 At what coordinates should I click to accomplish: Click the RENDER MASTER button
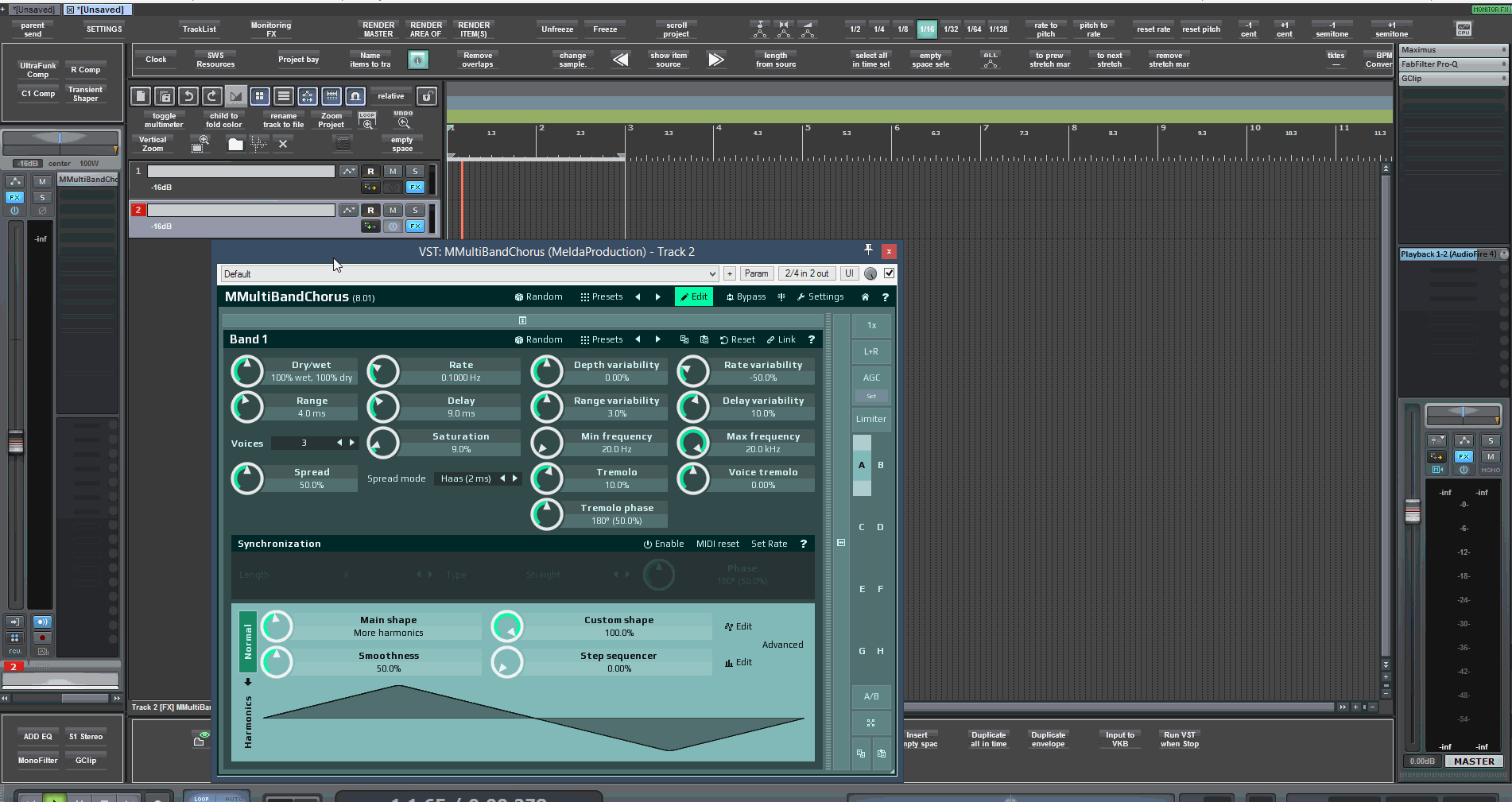coord(378,29)
